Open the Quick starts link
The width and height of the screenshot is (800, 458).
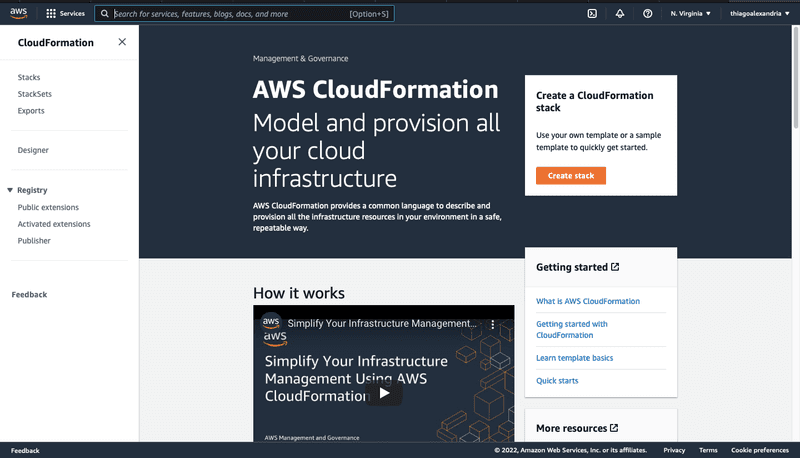pos(557,380)
